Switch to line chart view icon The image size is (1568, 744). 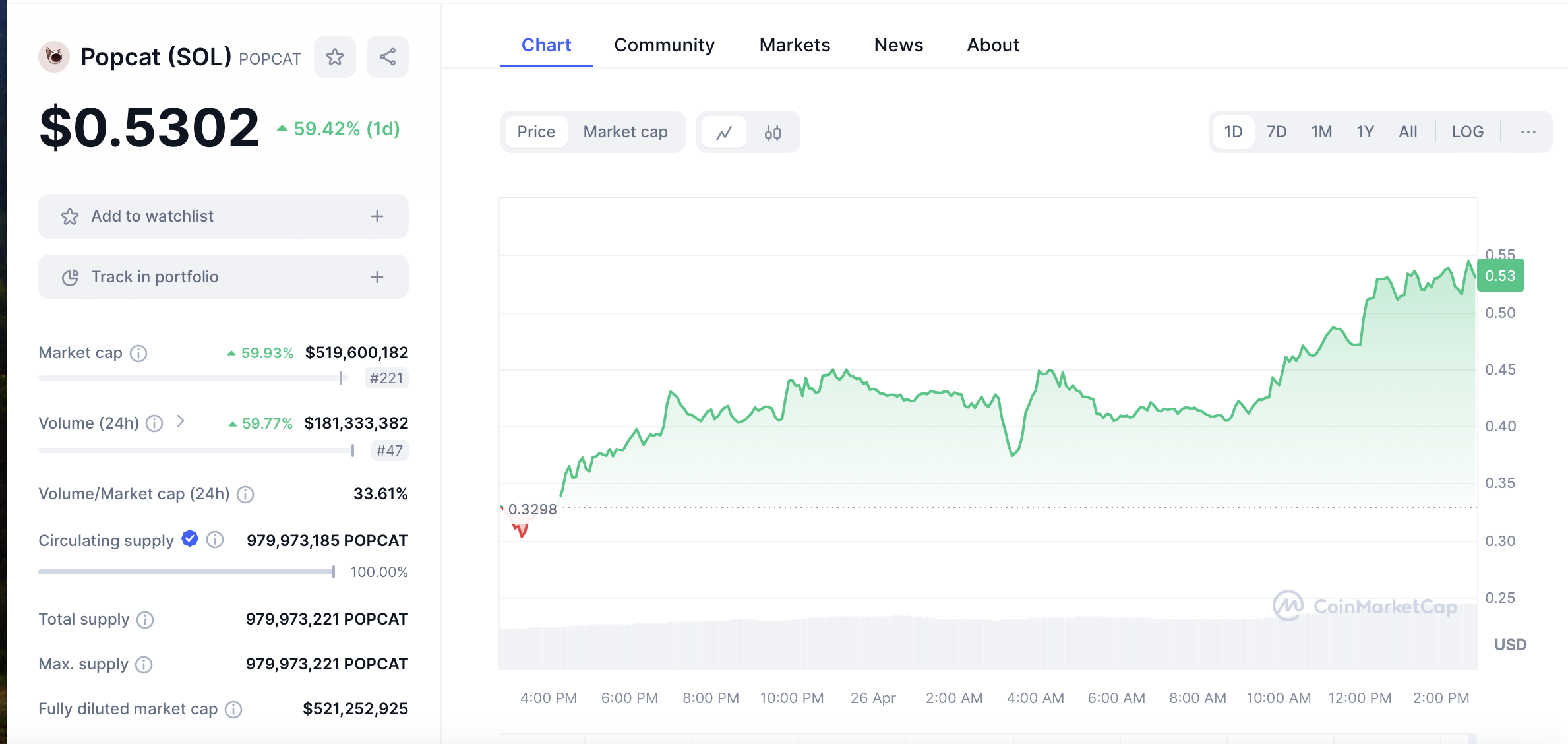[724, 133]
